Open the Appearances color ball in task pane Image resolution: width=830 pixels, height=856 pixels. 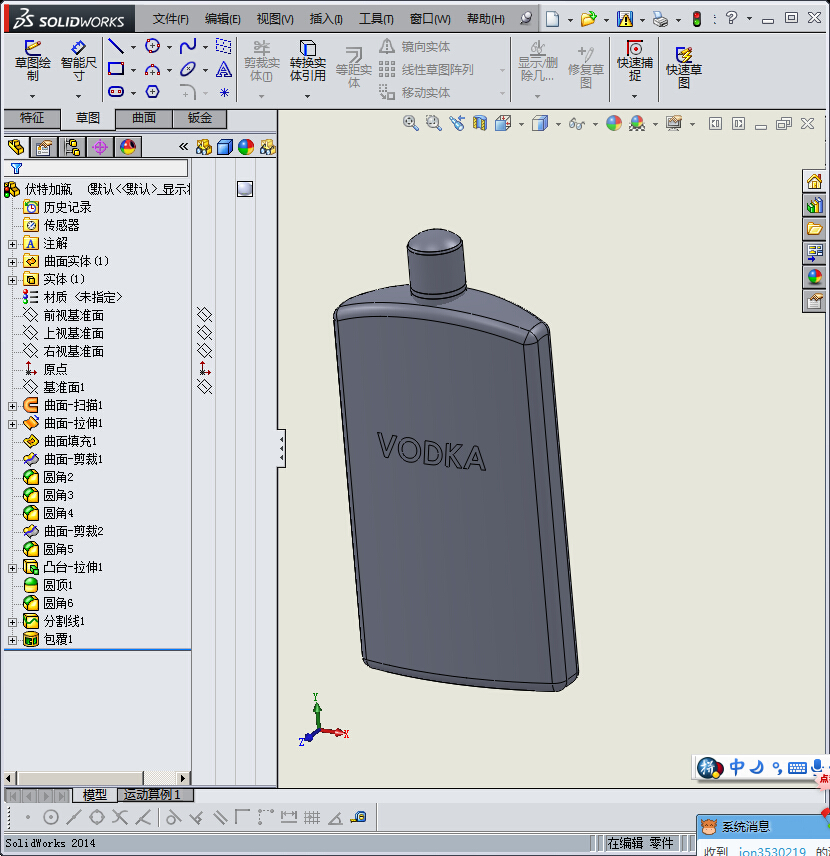click(x=815, y=277)
